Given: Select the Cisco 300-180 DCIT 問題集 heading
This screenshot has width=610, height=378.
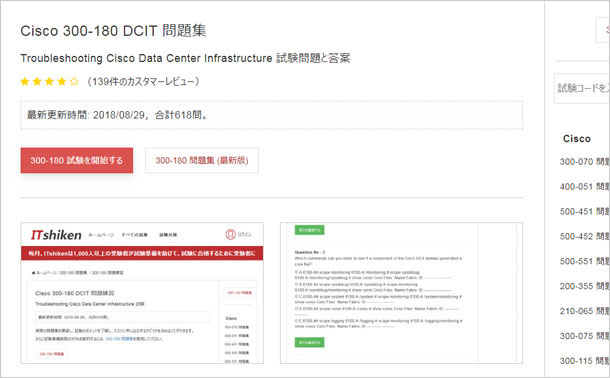Looking at the screenshot, I should (113, 31).
